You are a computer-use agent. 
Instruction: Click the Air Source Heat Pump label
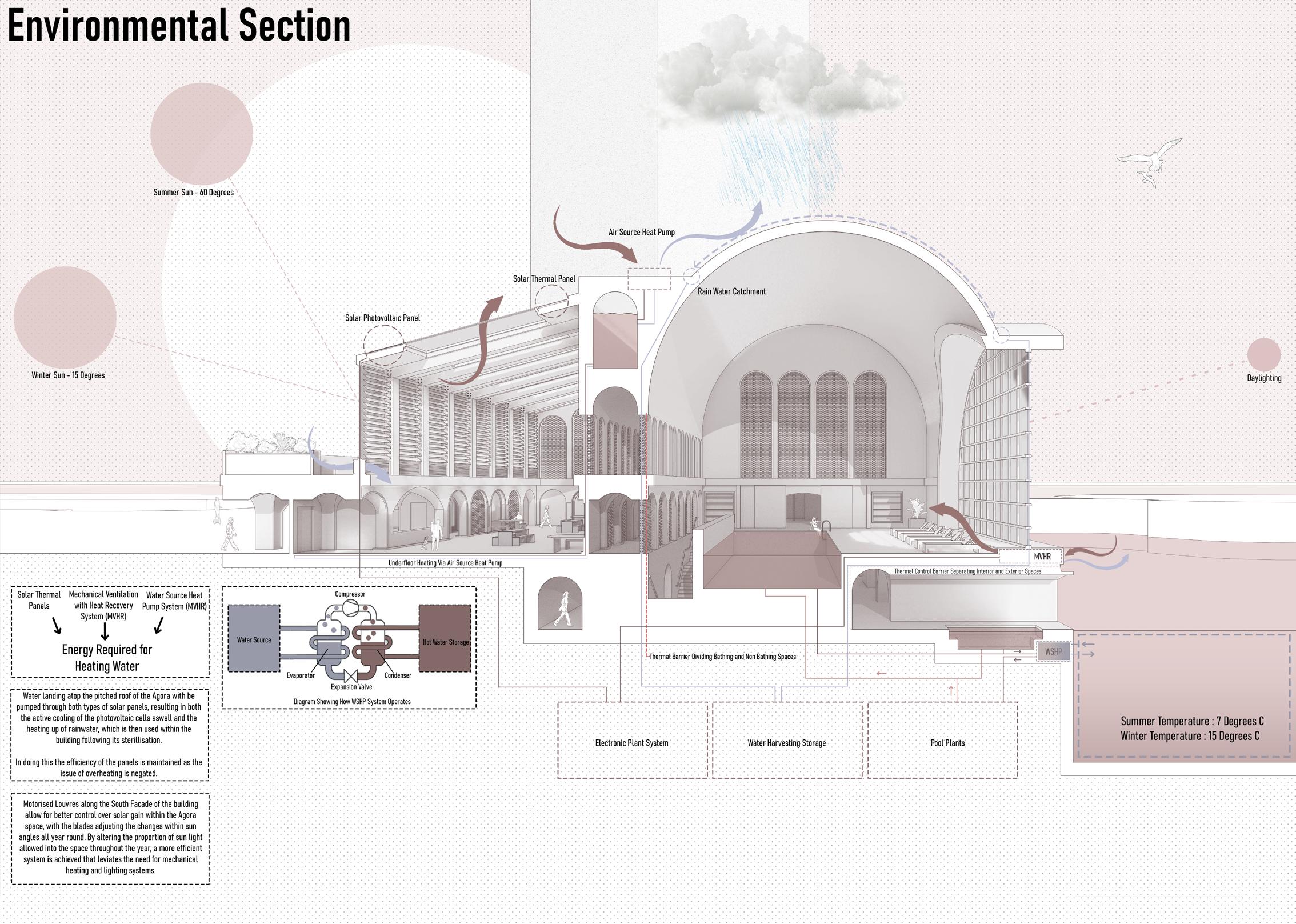[x=641, y=232]
